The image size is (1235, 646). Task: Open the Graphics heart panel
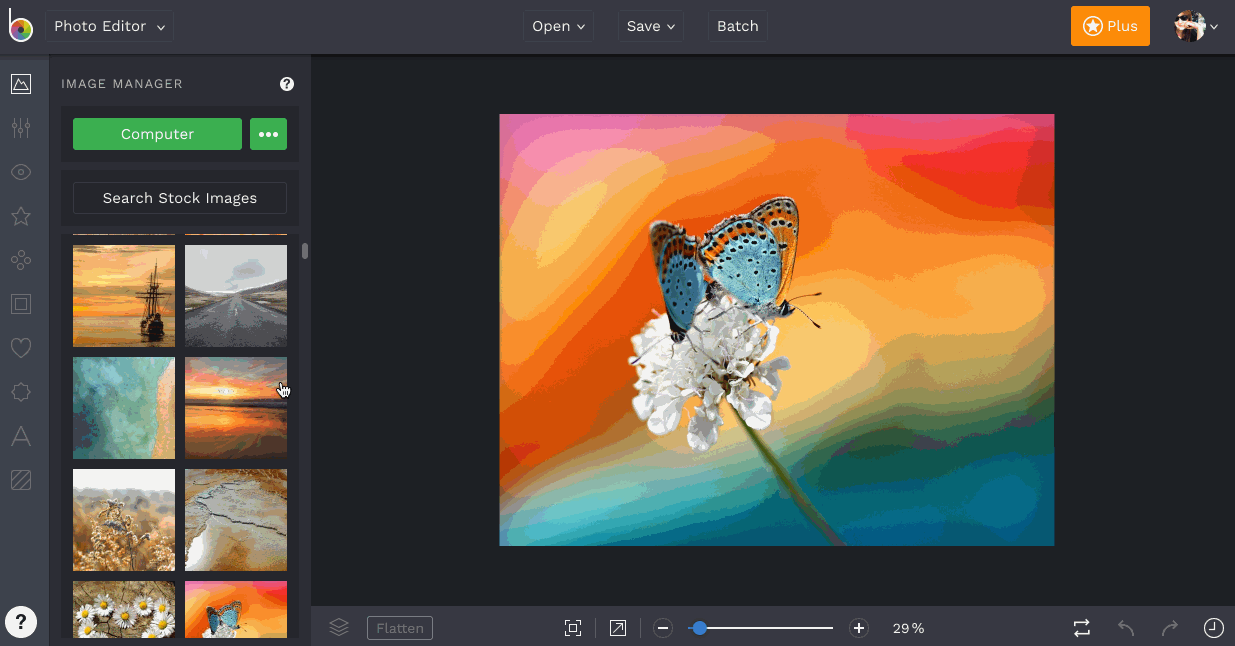(21, 348)
